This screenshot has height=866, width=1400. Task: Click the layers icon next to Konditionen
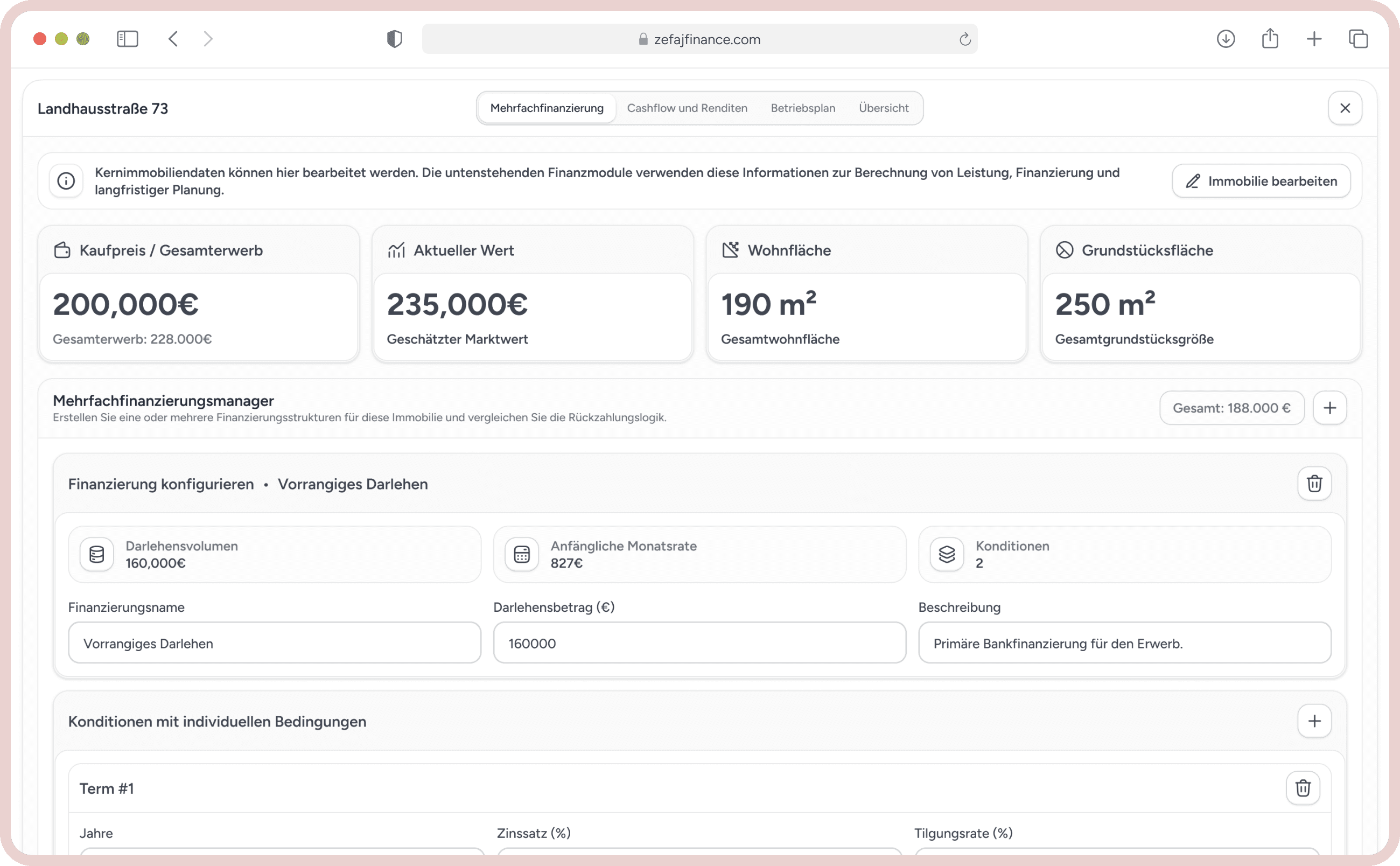[x=946, y=554]
